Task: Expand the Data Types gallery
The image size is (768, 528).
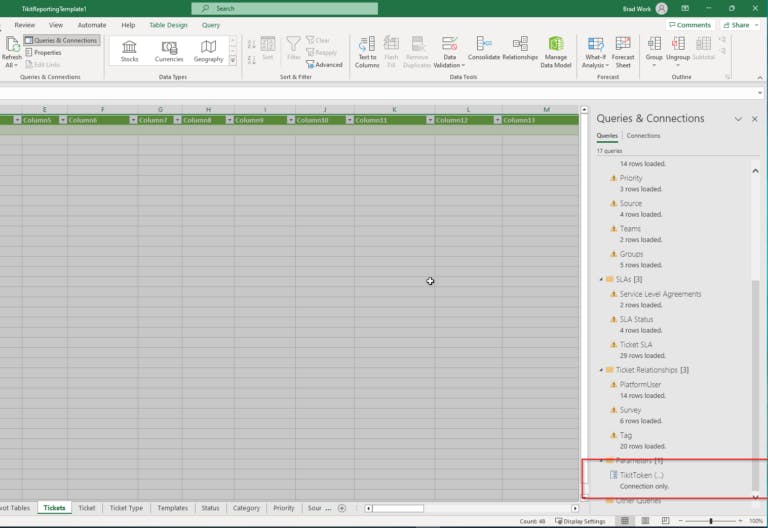Action: pos(233,61)
